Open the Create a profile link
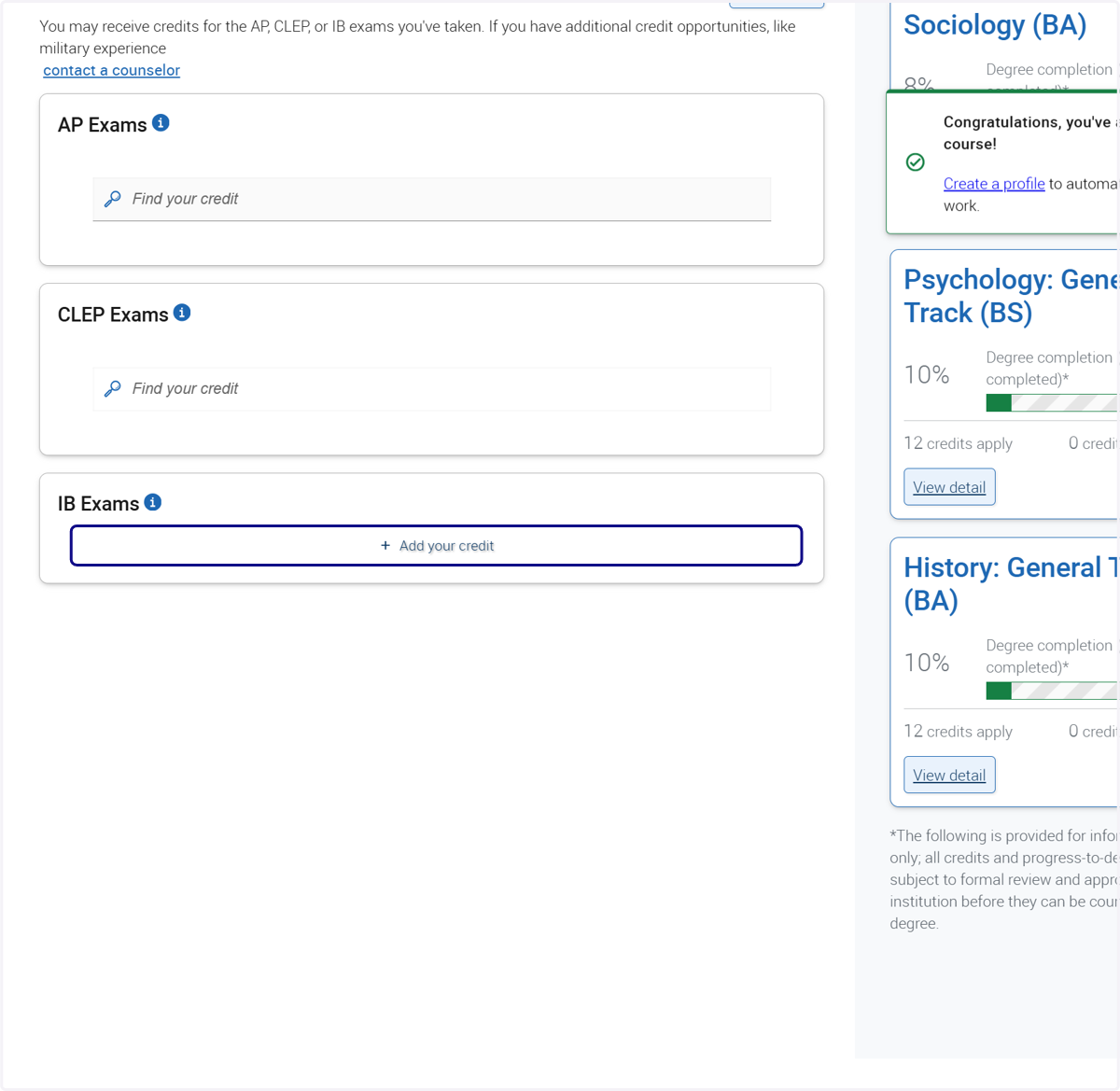Screen dimensions: 1120x1091 click(994, 184)
